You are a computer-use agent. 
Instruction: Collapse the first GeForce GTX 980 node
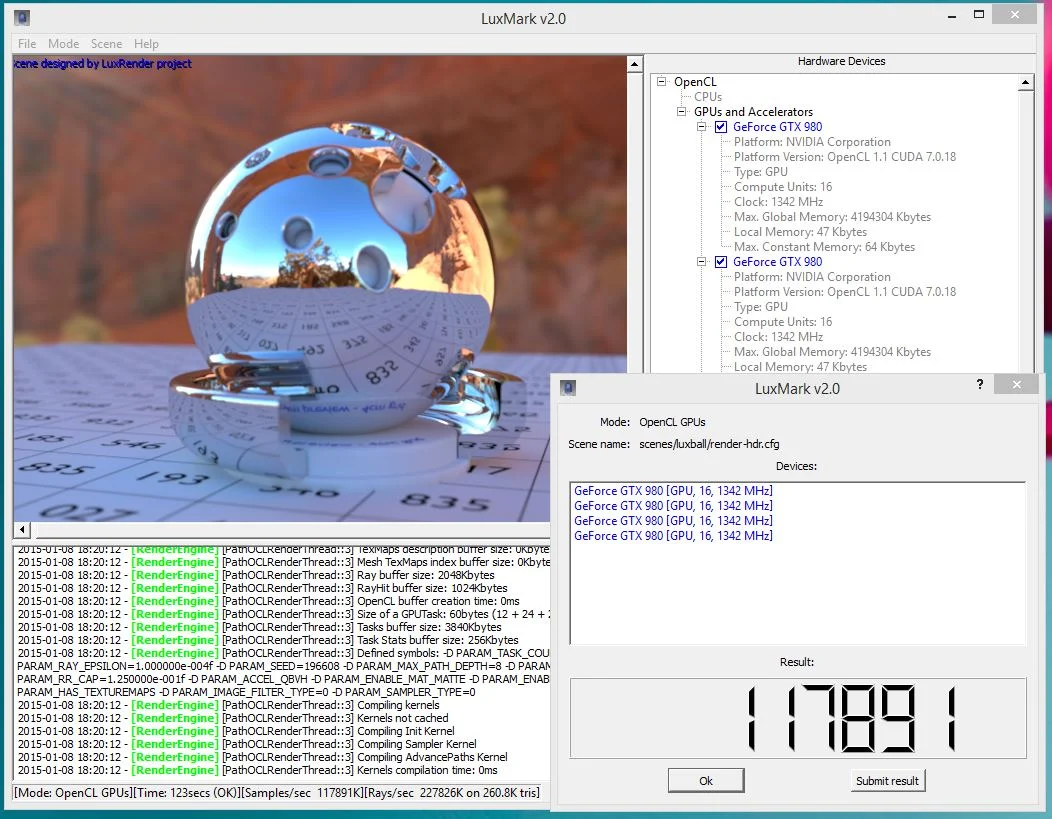coord(702,127)
